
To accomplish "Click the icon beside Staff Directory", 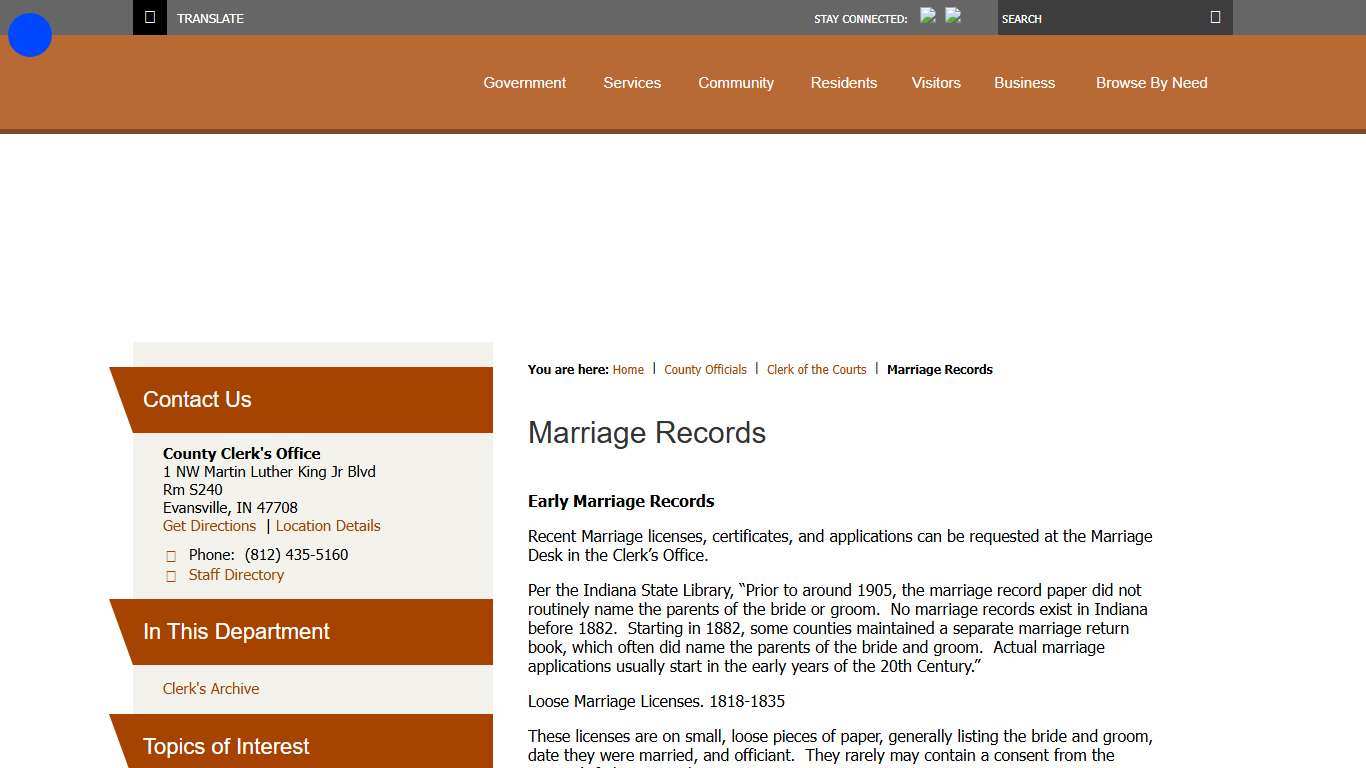I will 171,575.
